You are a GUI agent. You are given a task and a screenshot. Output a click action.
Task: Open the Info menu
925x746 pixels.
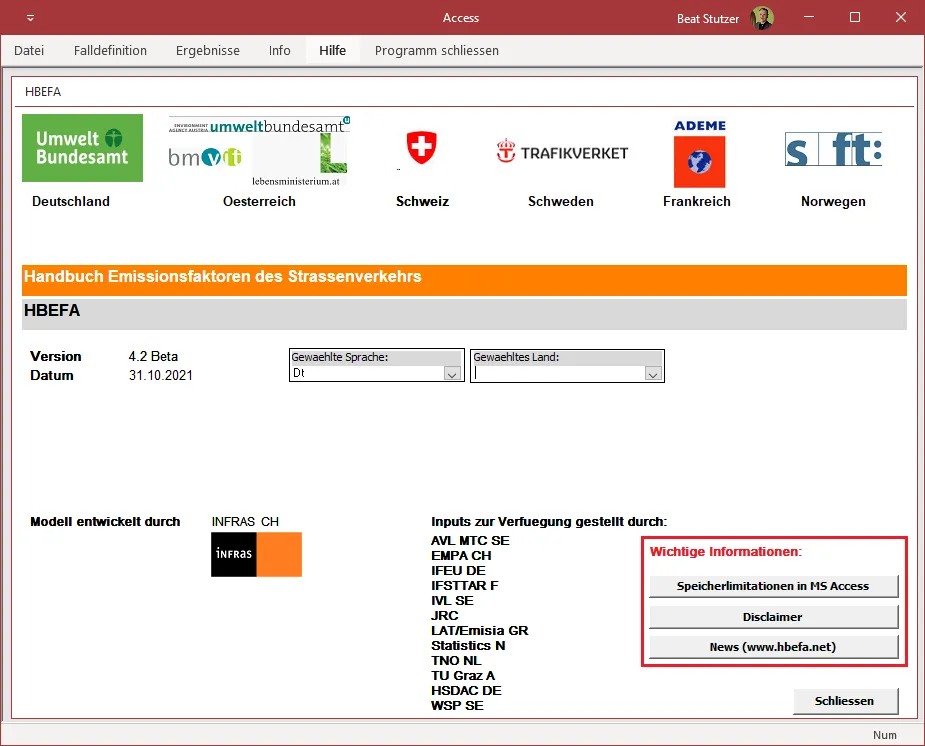[280, 51]
